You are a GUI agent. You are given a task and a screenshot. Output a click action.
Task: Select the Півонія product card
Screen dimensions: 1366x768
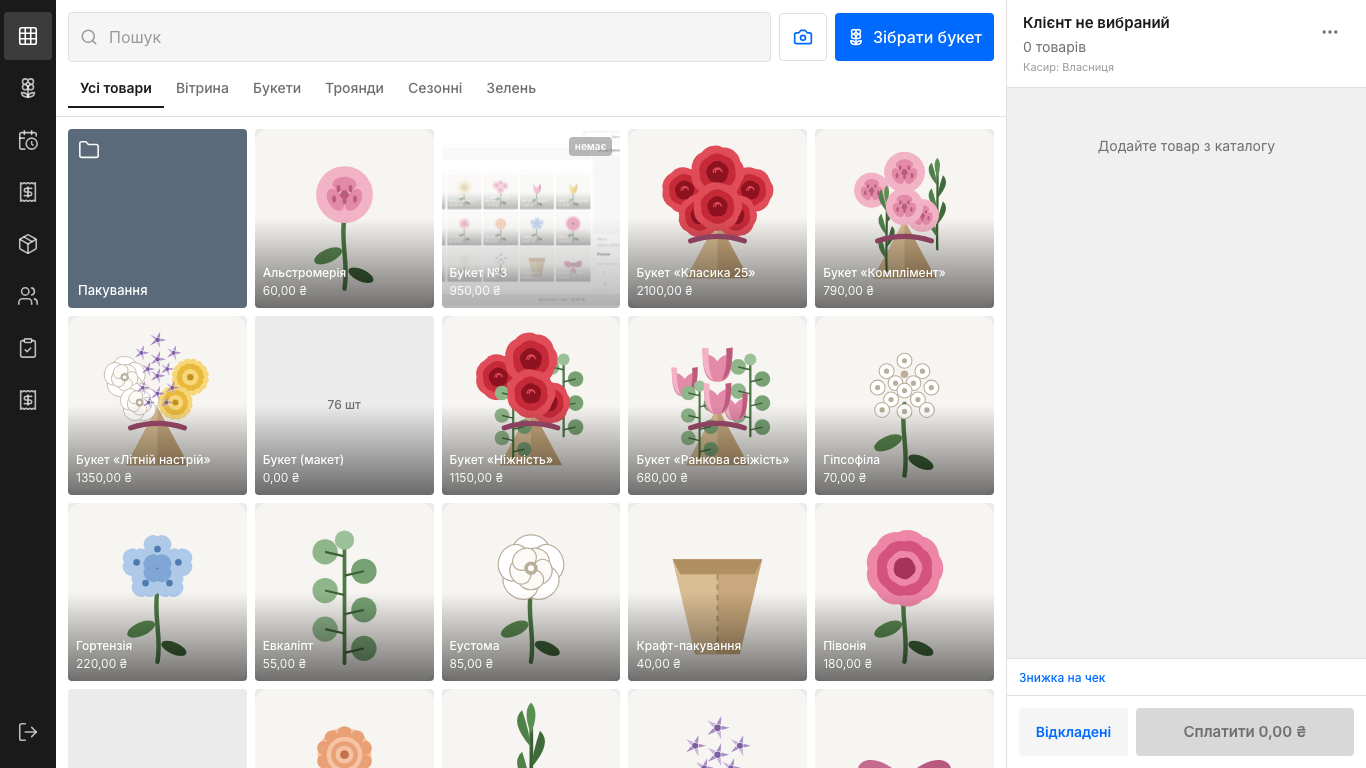(904, 592)
